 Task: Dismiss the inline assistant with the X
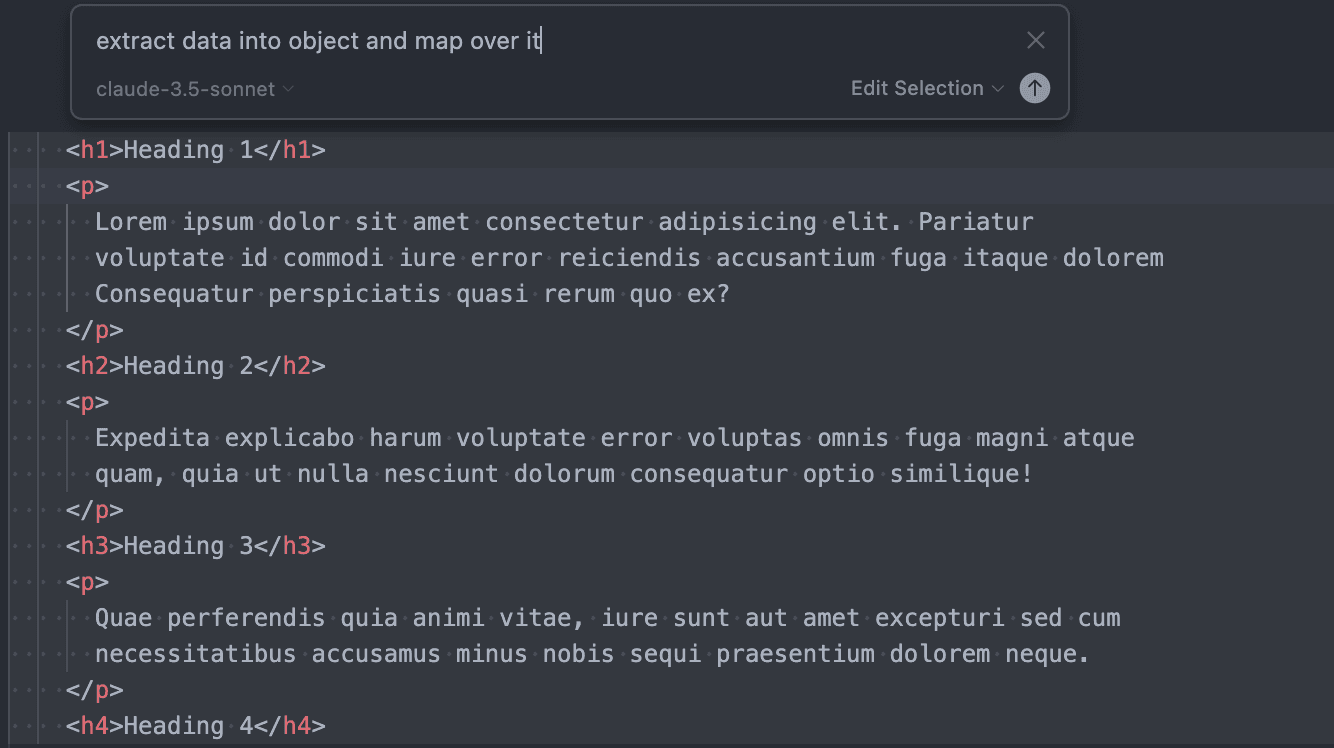[1036, 40]
